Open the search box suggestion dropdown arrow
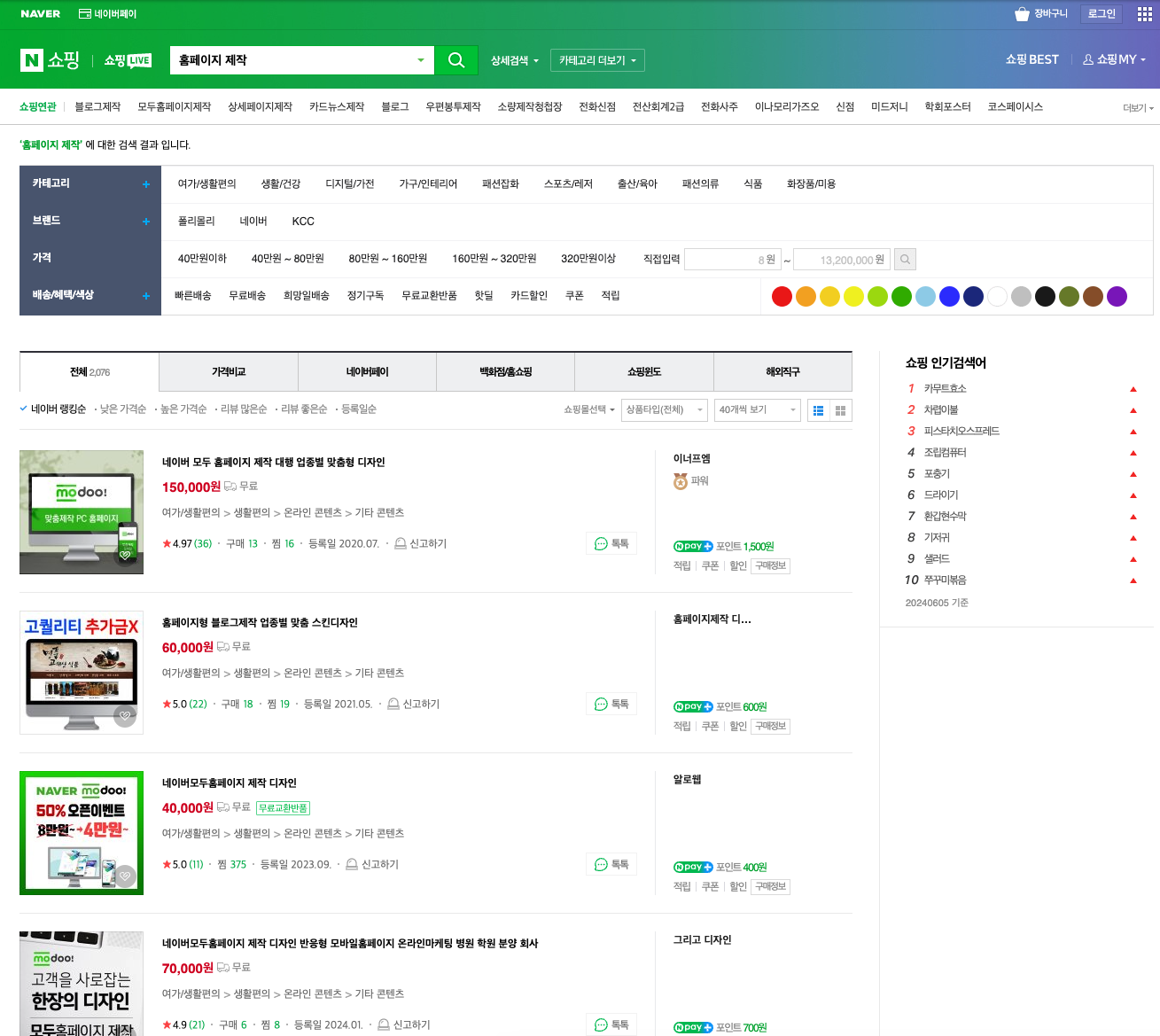The width and height of the screenshot is (1160, 1036). point(421,60)
